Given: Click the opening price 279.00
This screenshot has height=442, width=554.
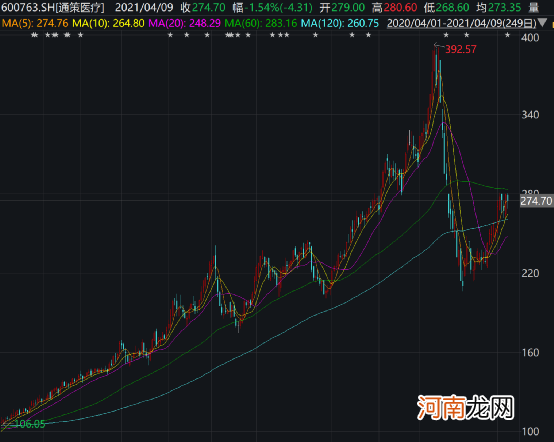Looking at the screenshot, I should click(x=348, y=7).
